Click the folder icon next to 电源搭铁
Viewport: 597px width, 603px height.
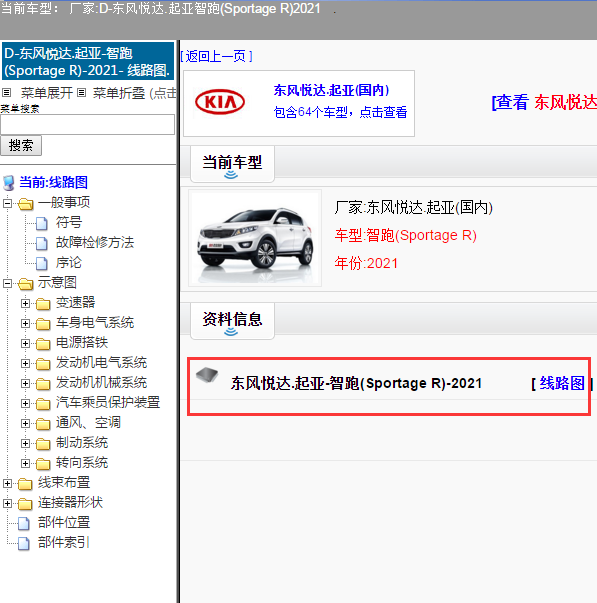click(43, 344)
